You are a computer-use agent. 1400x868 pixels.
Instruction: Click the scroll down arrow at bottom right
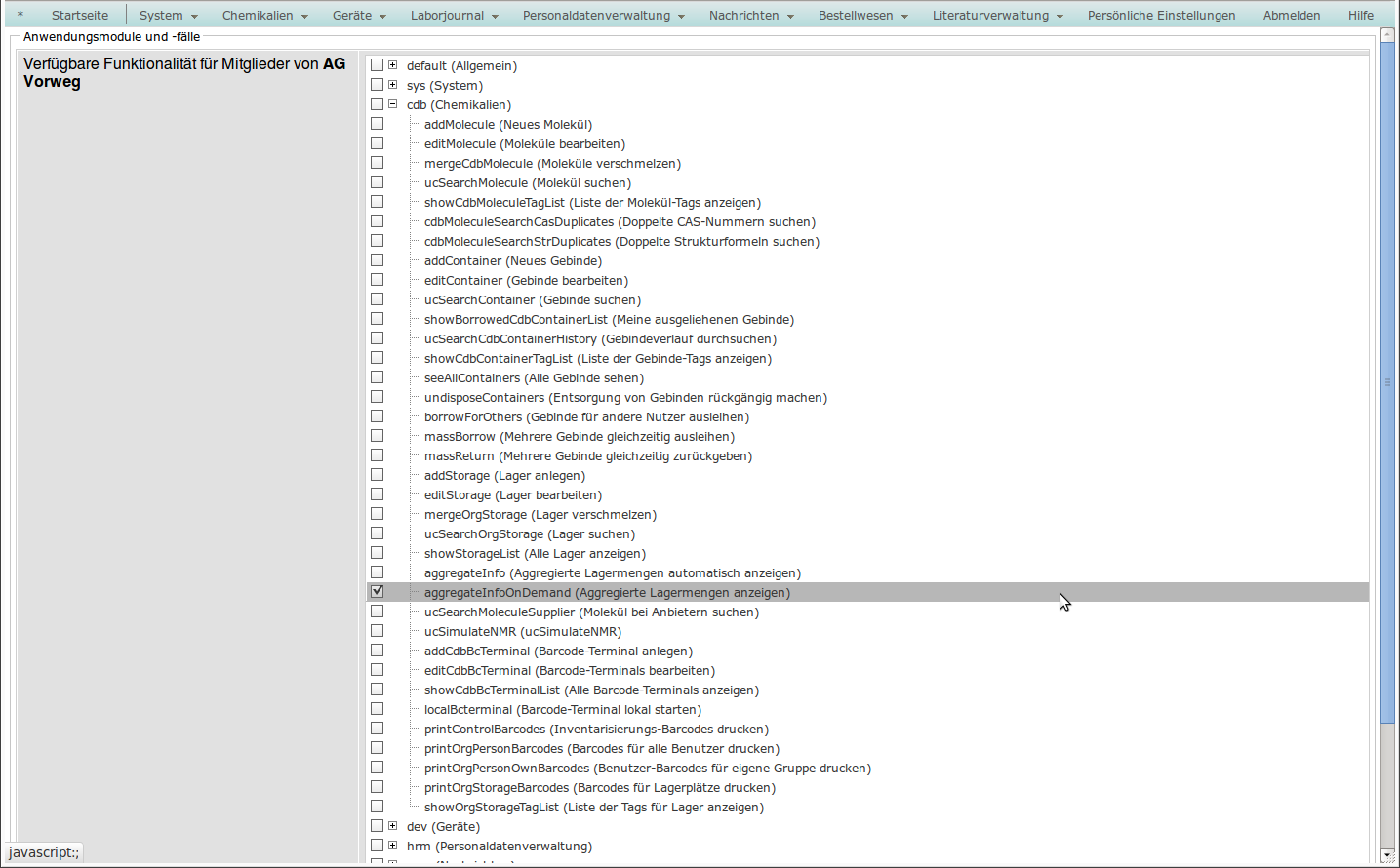pos(1387,855)
